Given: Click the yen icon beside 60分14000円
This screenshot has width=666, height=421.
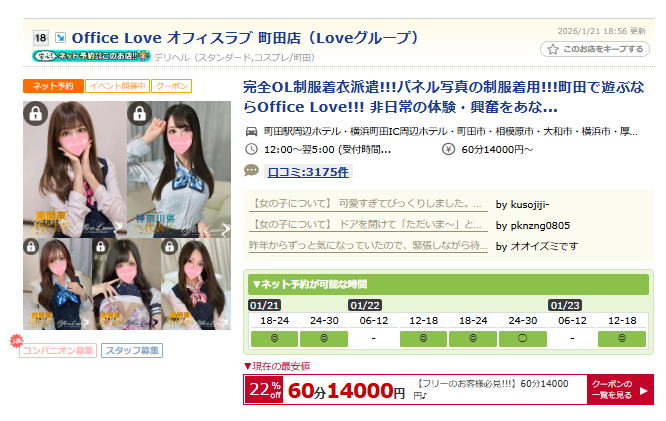Looking at the screenshot, I should [448, 149].
